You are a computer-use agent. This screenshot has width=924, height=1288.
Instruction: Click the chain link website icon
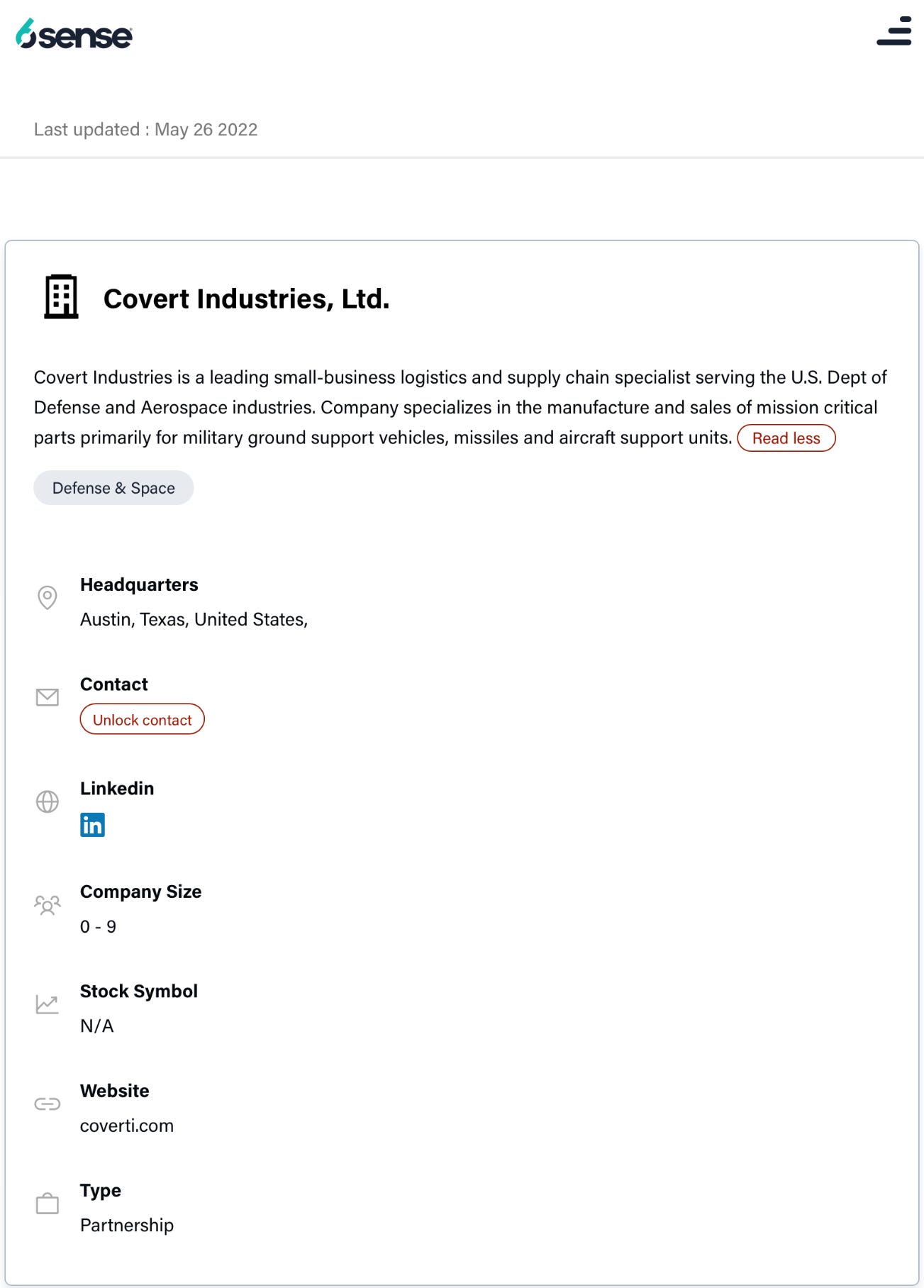pos(48,1104)
